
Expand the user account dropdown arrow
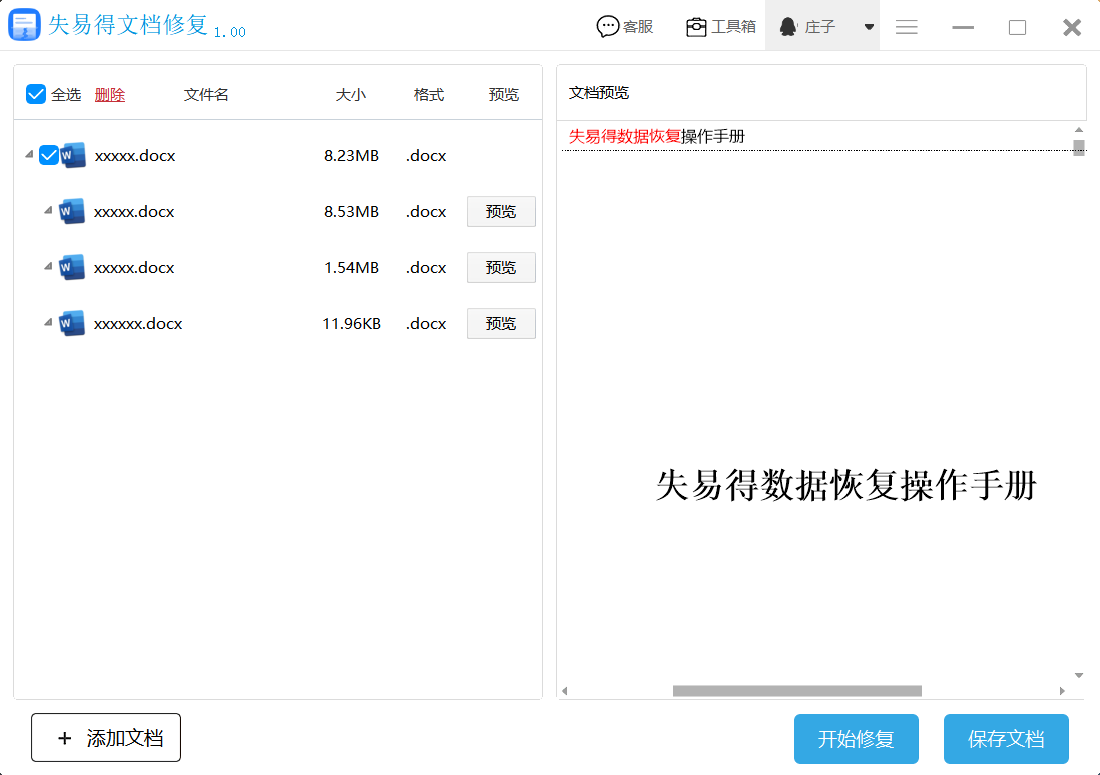click(x=869, y=27)
